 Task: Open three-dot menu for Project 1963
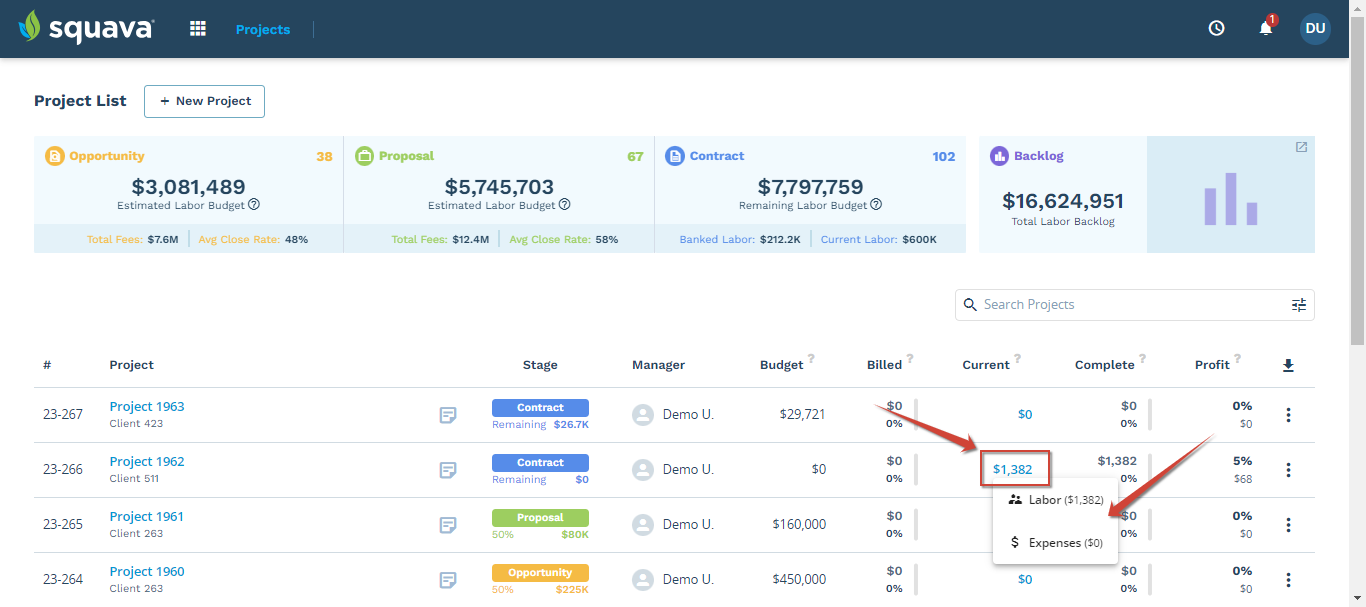[x=1288, y=415]
